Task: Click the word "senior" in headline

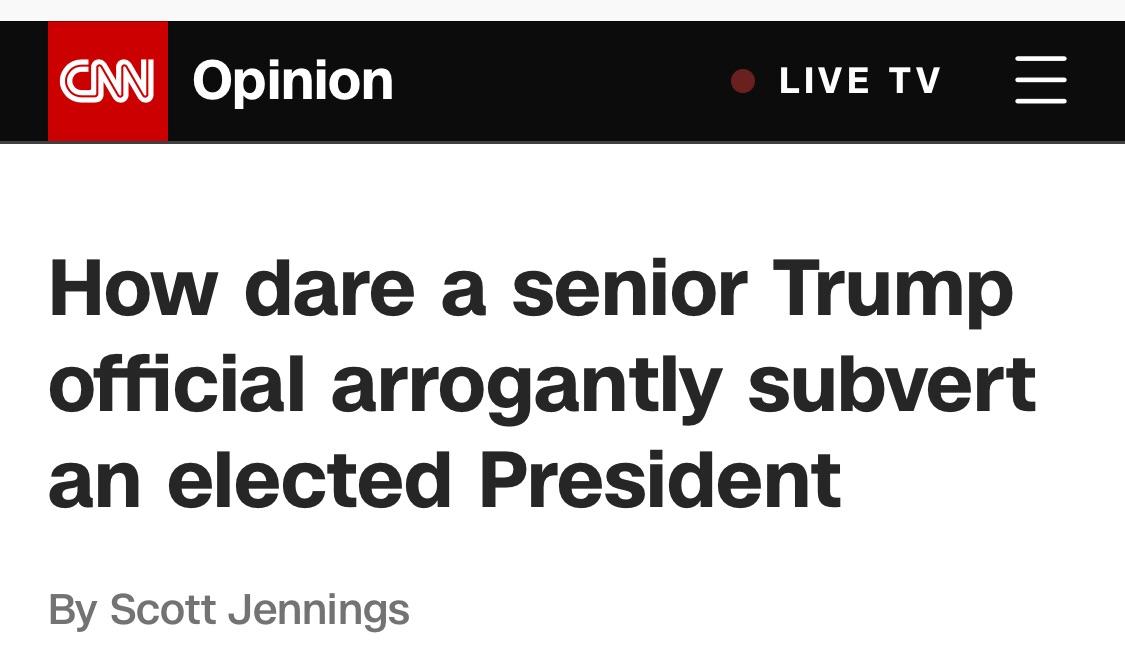Action: (x=630, y=290)
